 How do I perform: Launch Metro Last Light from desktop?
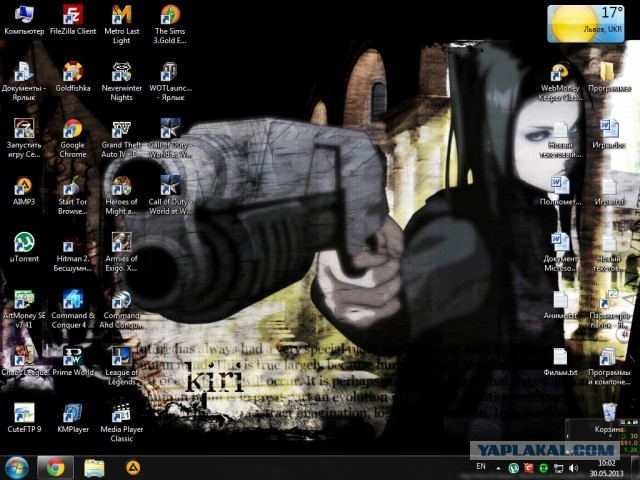(x=121, y=16)
